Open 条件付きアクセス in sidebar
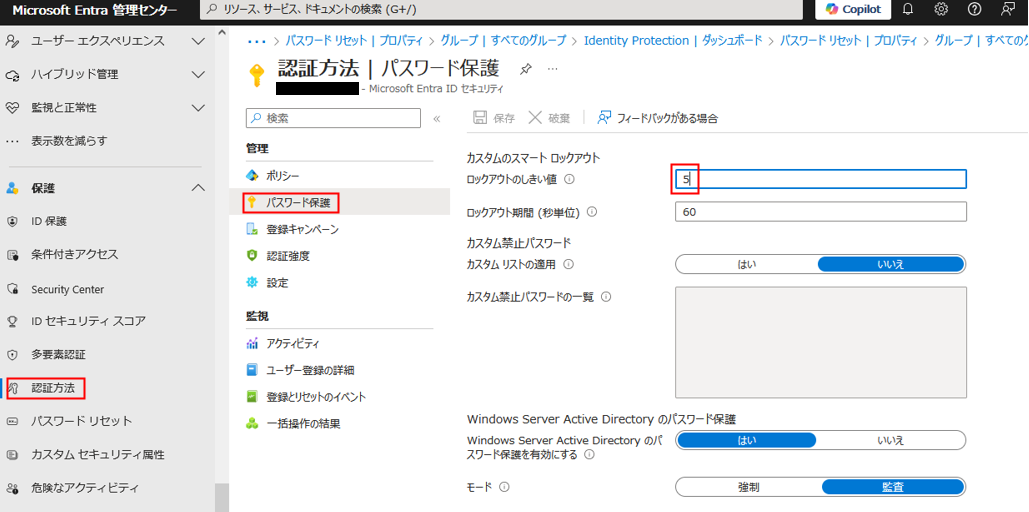 pos(75,254)
